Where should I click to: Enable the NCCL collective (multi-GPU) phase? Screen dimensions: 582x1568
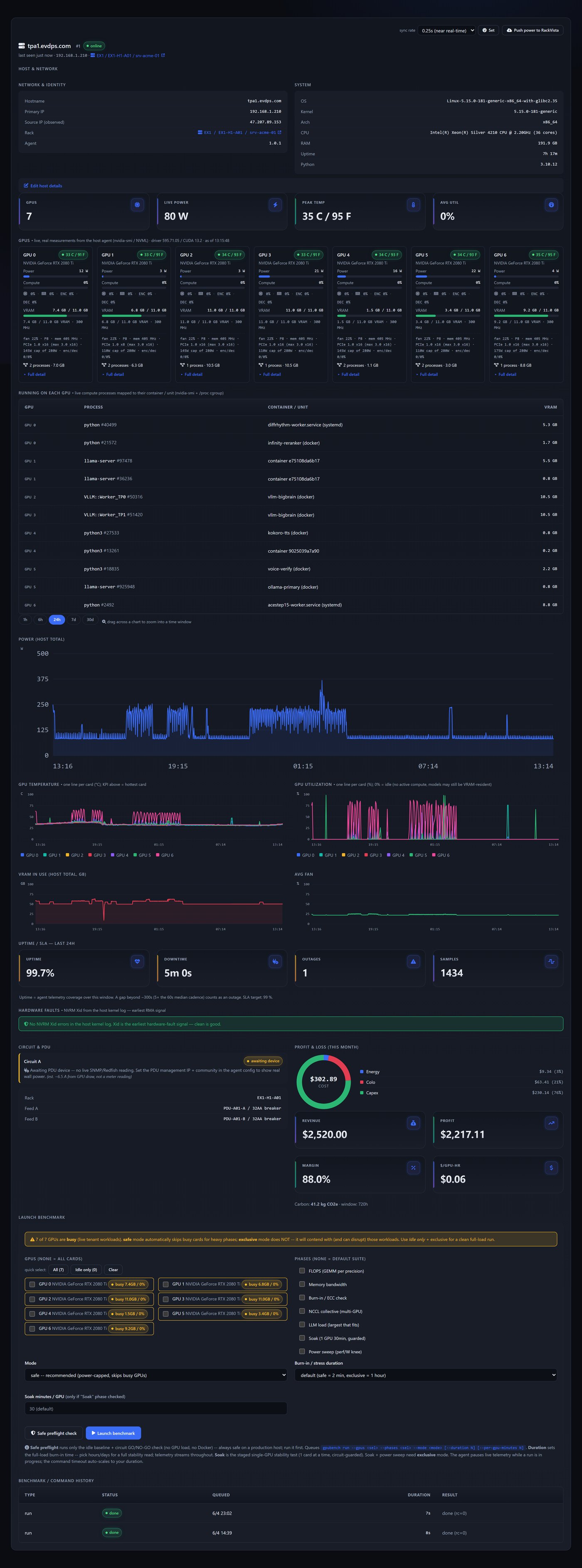(302, 1311)
